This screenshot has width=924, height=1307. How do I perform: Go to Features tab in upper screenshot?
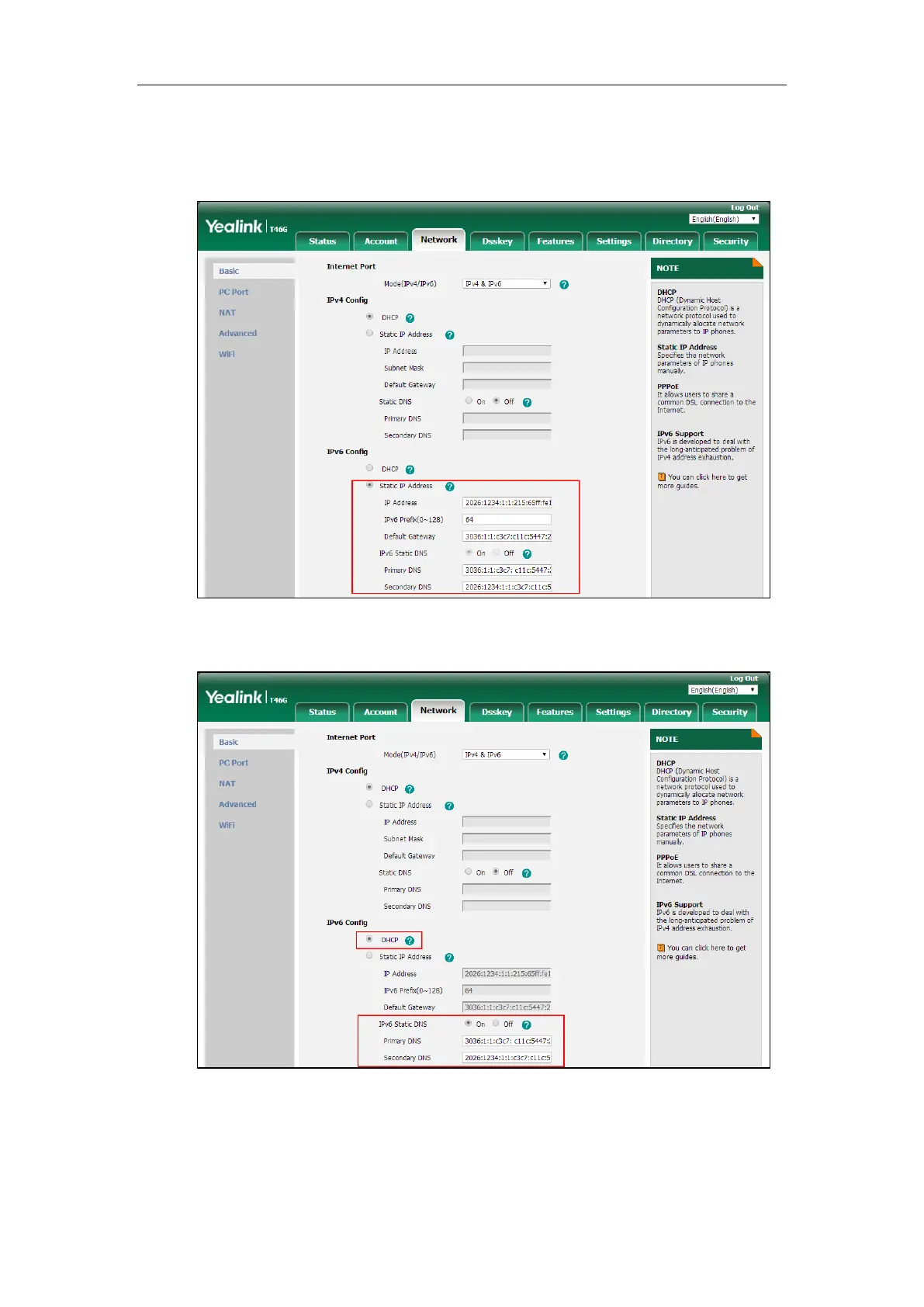555,241
